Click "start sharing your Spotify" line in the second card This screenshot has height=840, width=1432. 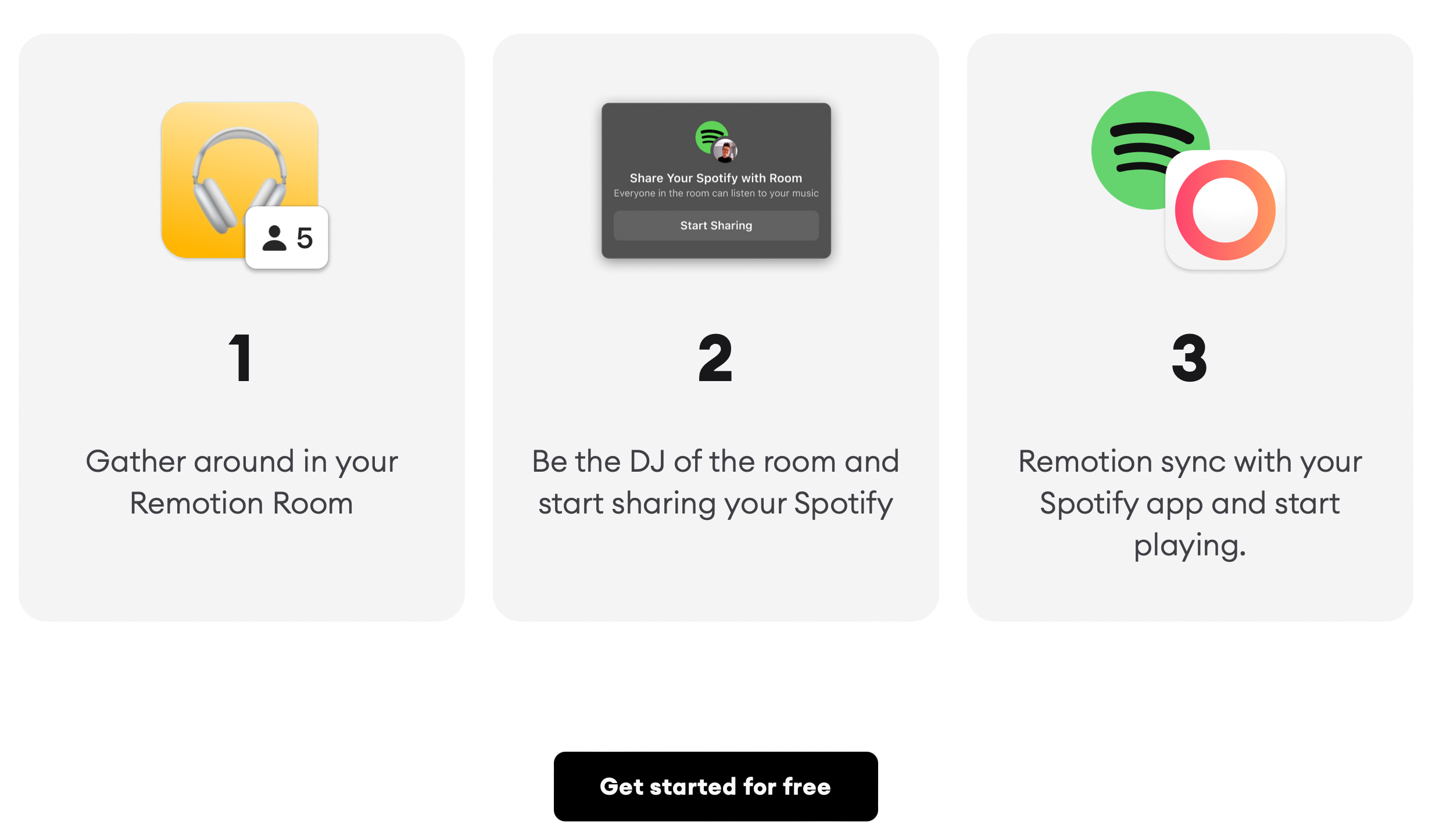pyautogui.click(x=715, y=504)
